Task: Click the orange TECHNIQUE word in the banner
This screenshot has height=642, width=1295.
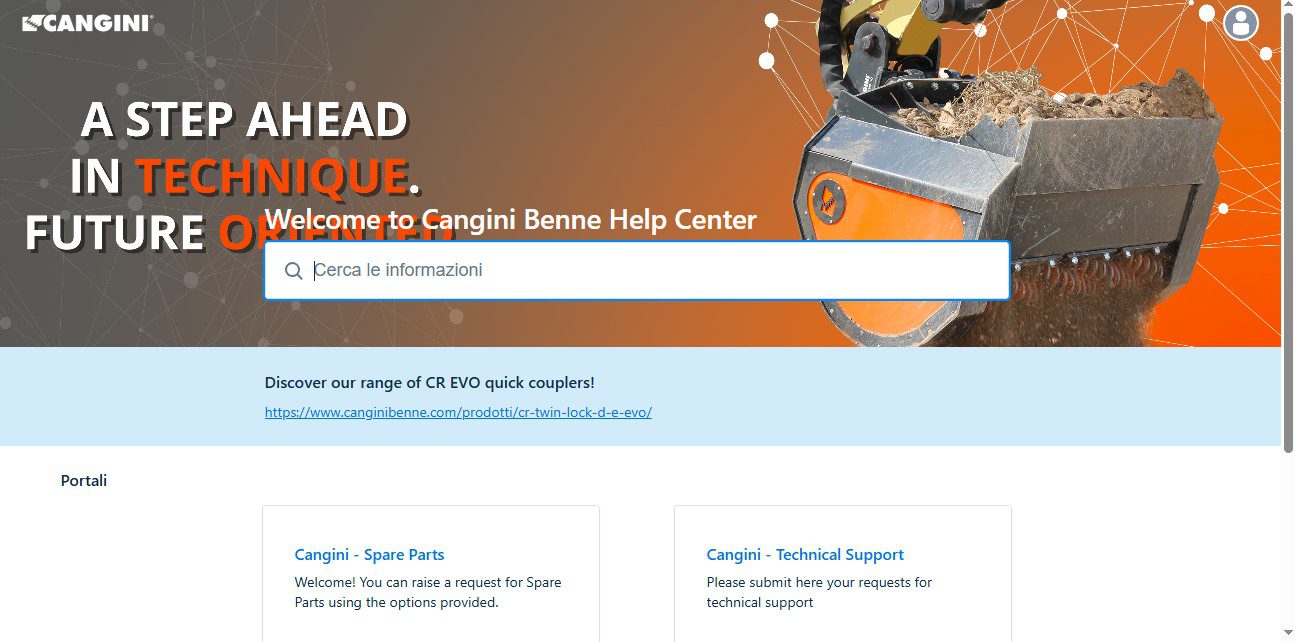Action: (x=272, y=176)
